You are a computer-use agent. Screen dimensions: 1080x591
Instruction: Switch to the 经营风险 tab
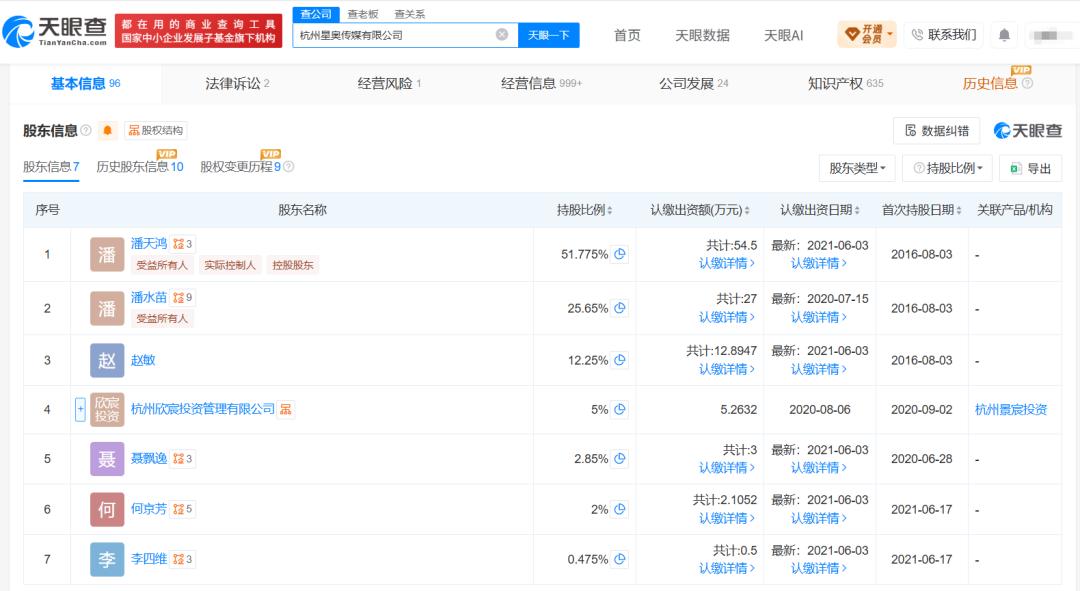pyautogui.click(x=389, y=83)
